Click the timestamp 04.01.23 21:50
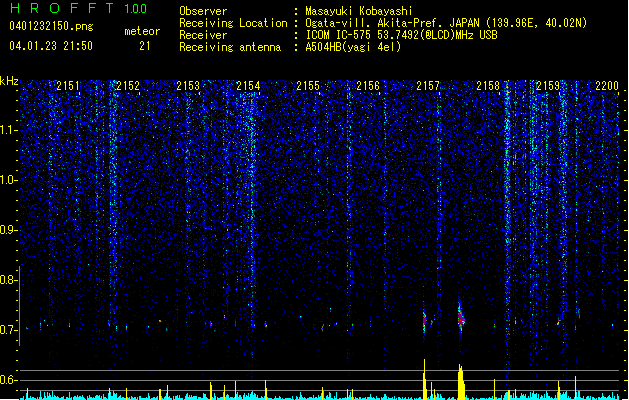 (x=51, y=46)
